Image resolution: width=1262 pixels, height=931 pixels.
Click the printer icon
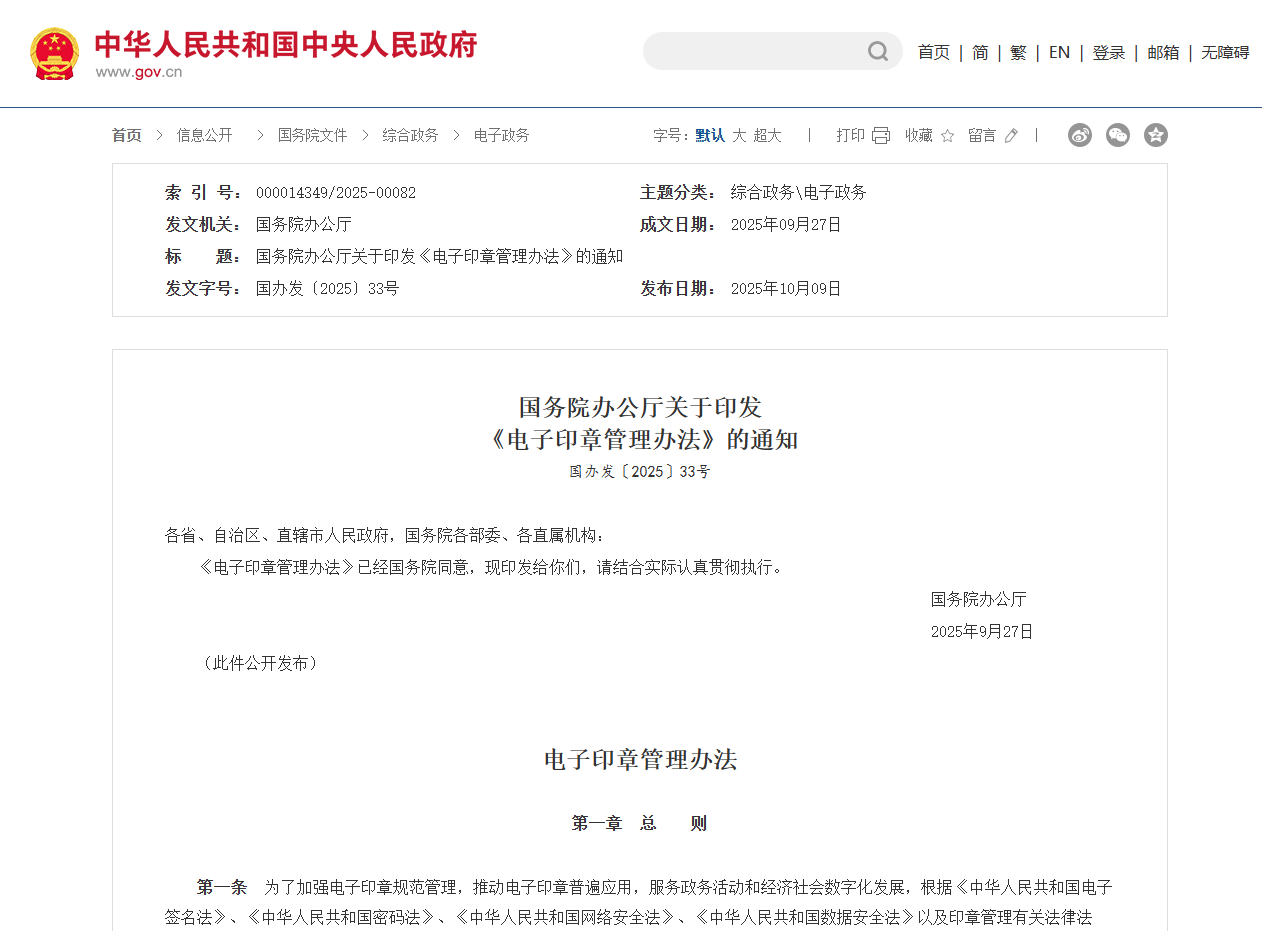click(880, 135)
